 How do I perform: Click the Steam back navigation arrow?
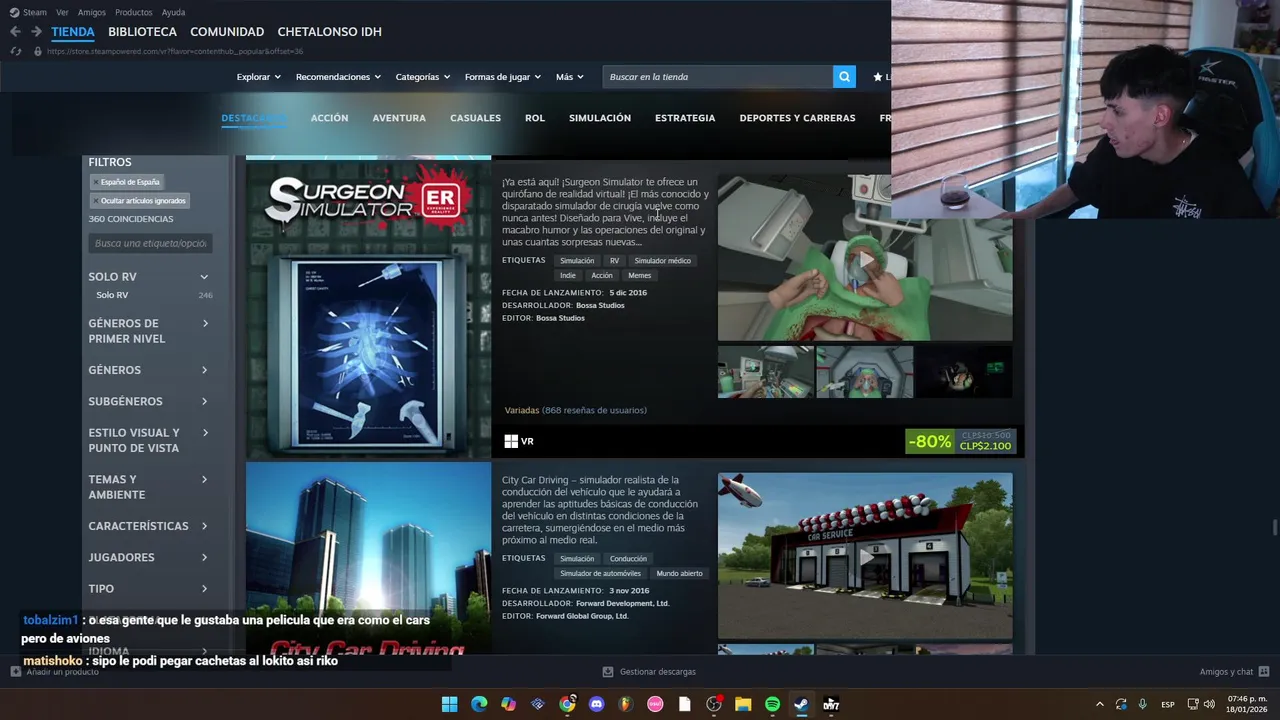15,32
